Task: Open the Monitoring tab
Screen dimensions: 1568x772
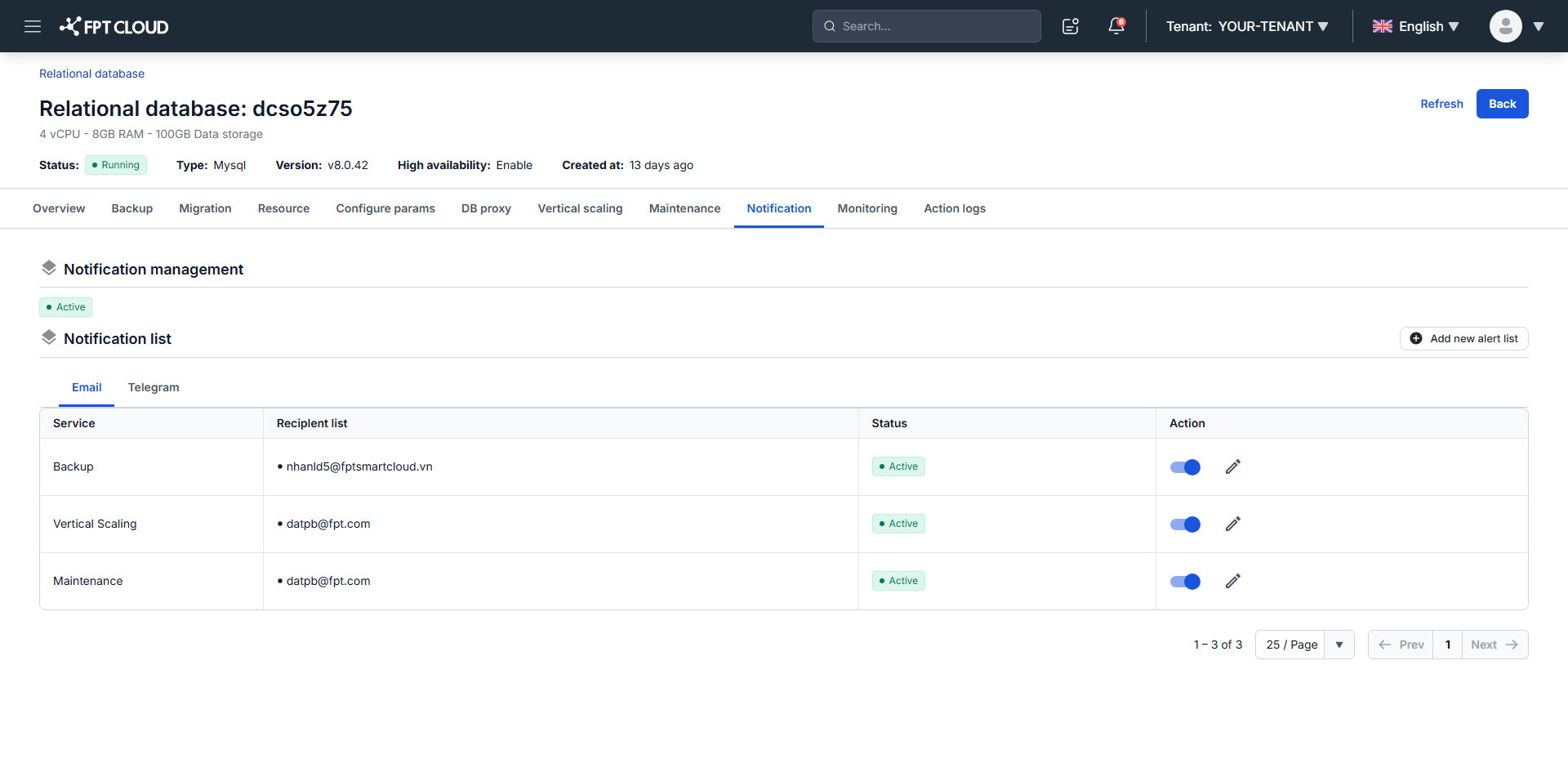Action: [867, 208]
